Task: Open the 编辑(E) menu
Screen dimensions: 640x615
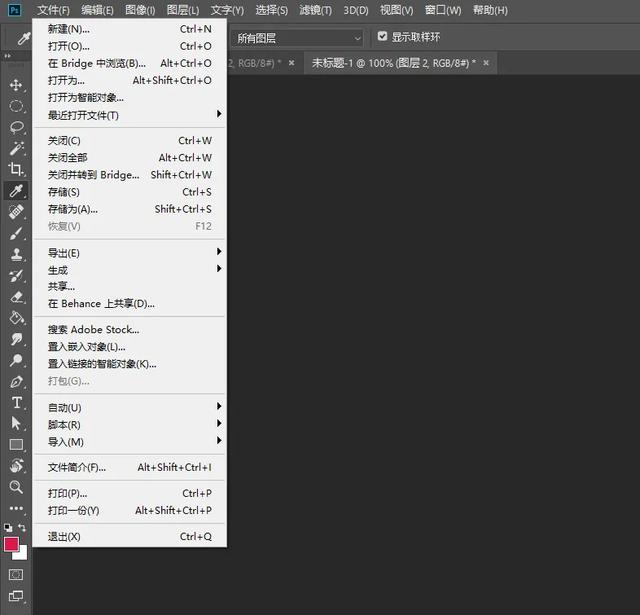Action: tap(97, 10)
